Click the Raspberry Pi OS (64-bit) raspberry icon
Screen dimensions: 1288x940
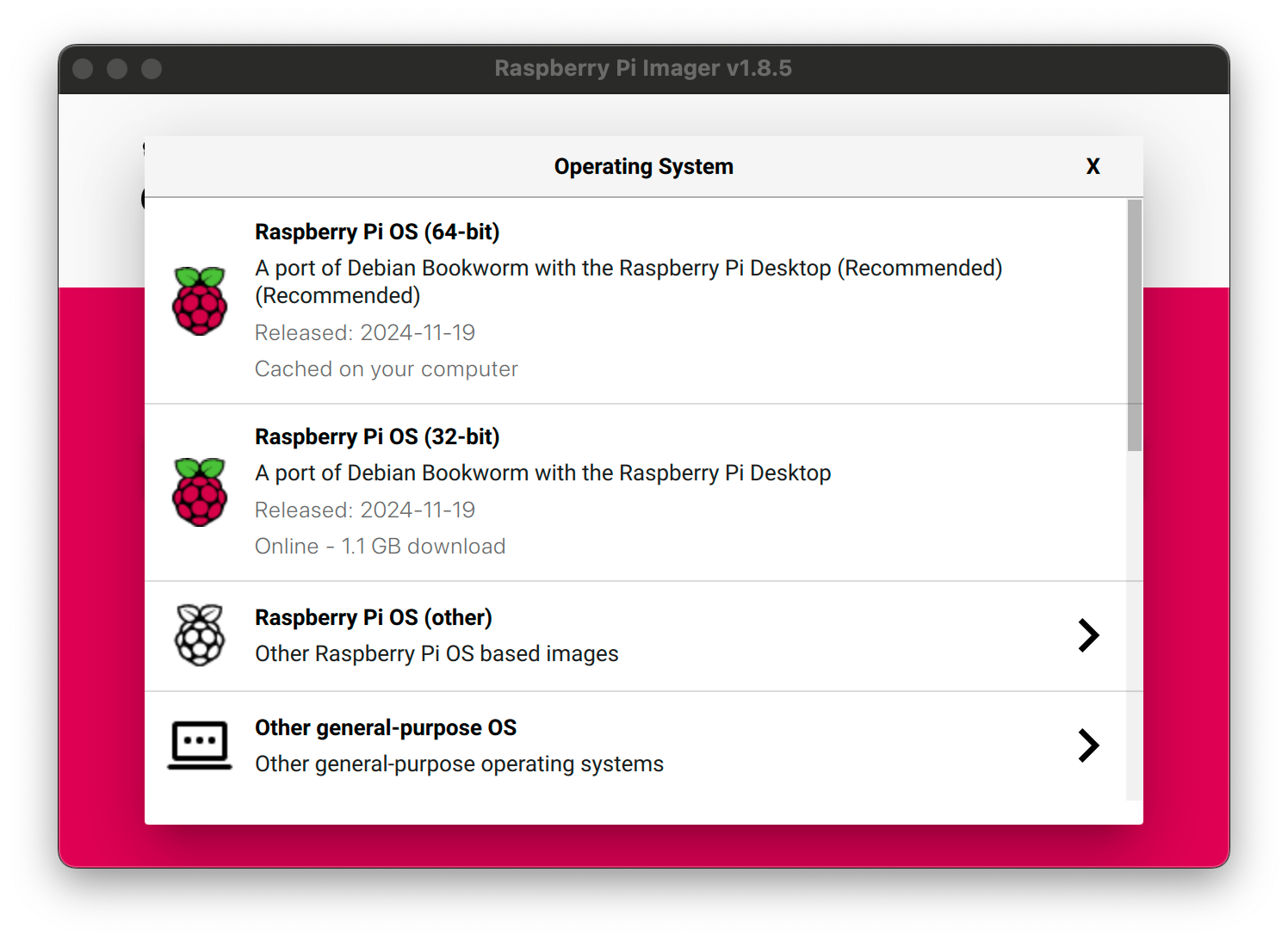pyautogui.click(x=200, y=300)
